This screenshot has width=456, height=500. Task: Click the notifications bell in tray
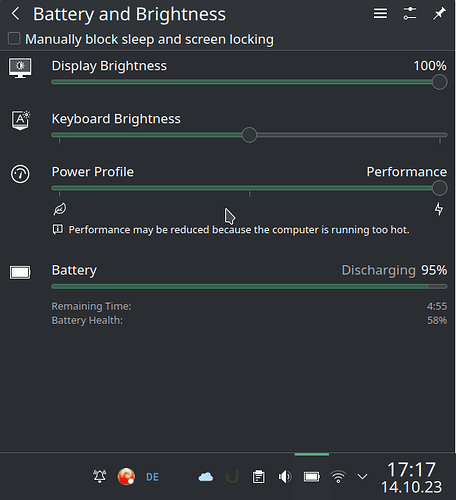tap(99, 477)
